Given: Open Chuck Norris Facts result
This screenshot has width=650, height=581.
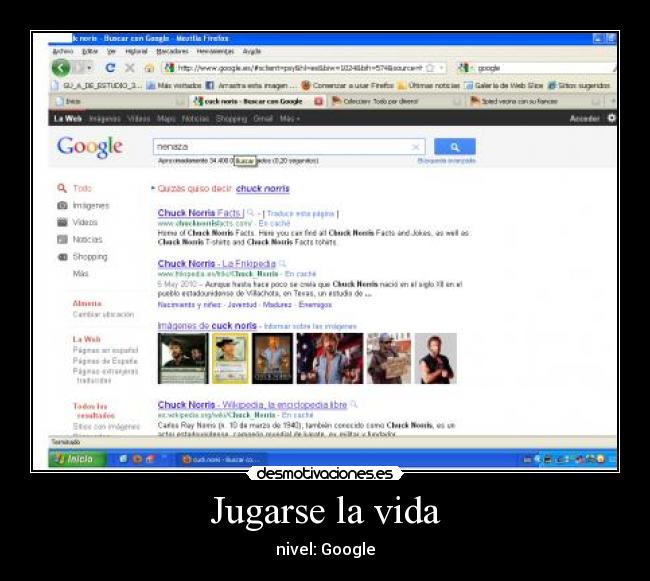Looking at the screenshot, I should click(x=201, y=213).
